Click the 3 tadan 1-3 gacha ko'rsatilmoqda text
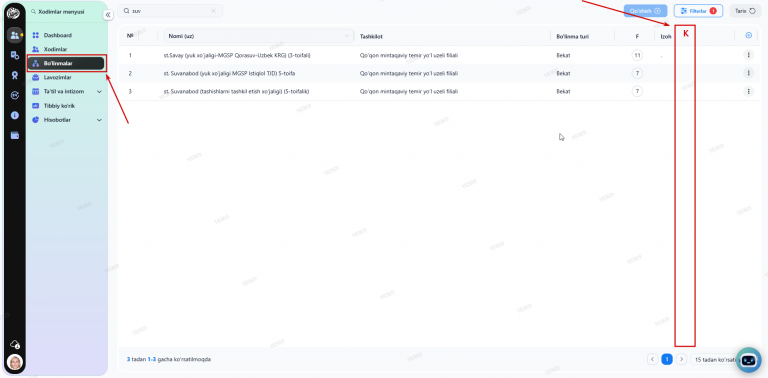The image size is (768, 378). click(168, 359)
